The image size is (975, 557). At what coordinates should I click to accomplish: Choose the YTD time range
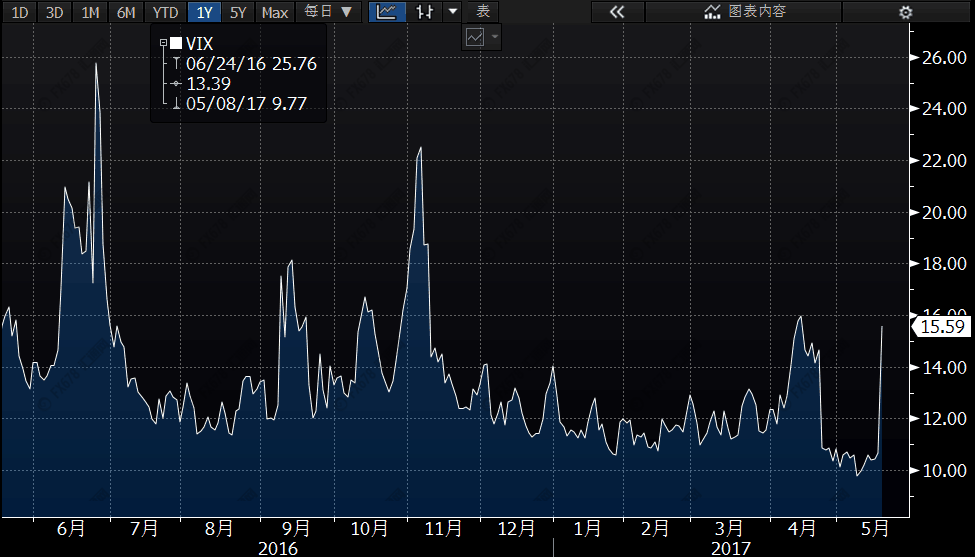click(x=165, y=12)
